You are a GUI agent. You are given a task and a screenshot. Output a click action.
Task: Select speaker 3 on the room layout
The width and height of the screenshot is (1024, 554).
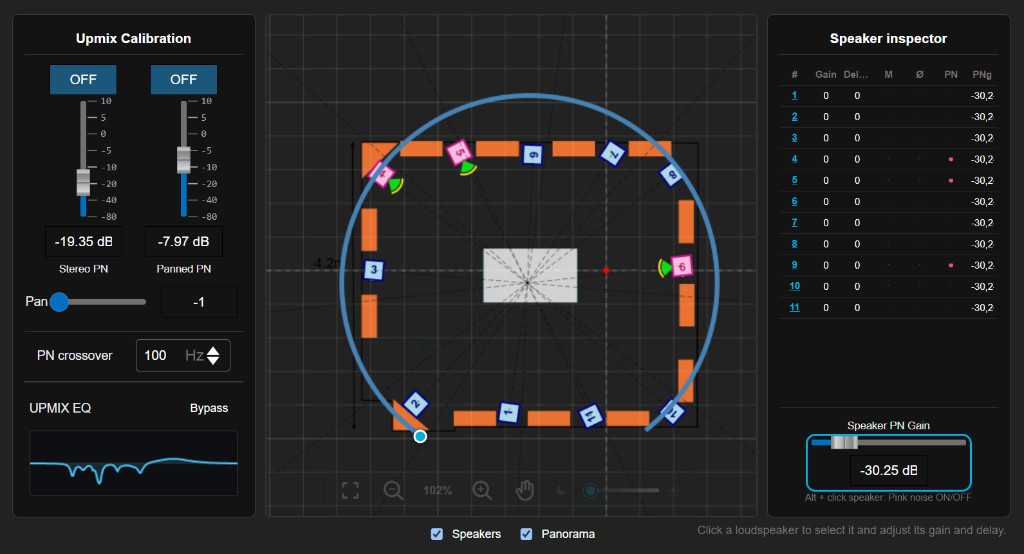coord(374,269)
